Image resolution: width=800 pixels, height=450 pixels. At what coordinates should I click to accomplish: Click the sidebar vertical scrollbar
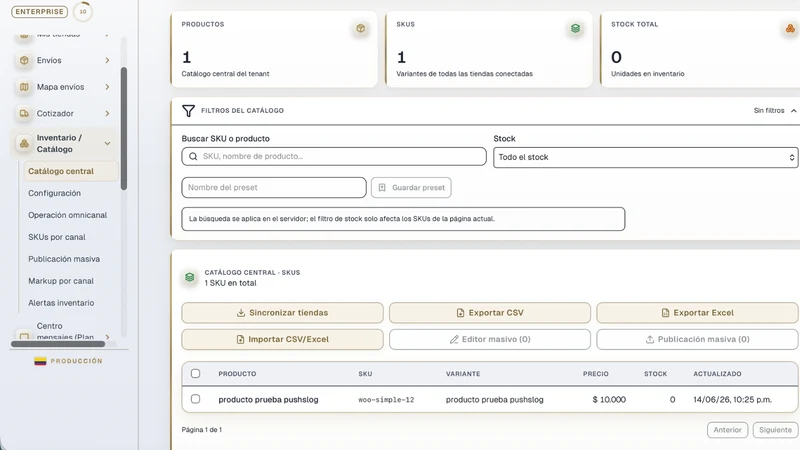pyautogui.click(x=123, y=128)
